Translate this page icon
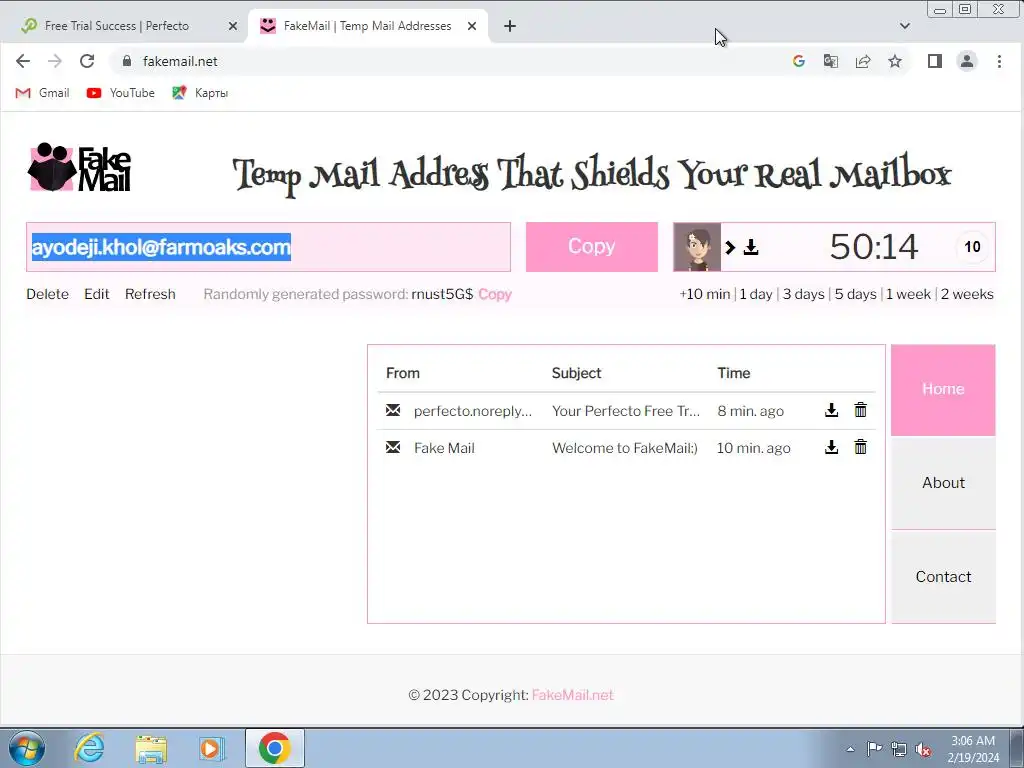The height and width of the screenshot is (768, 1024). tap(830, 61)
